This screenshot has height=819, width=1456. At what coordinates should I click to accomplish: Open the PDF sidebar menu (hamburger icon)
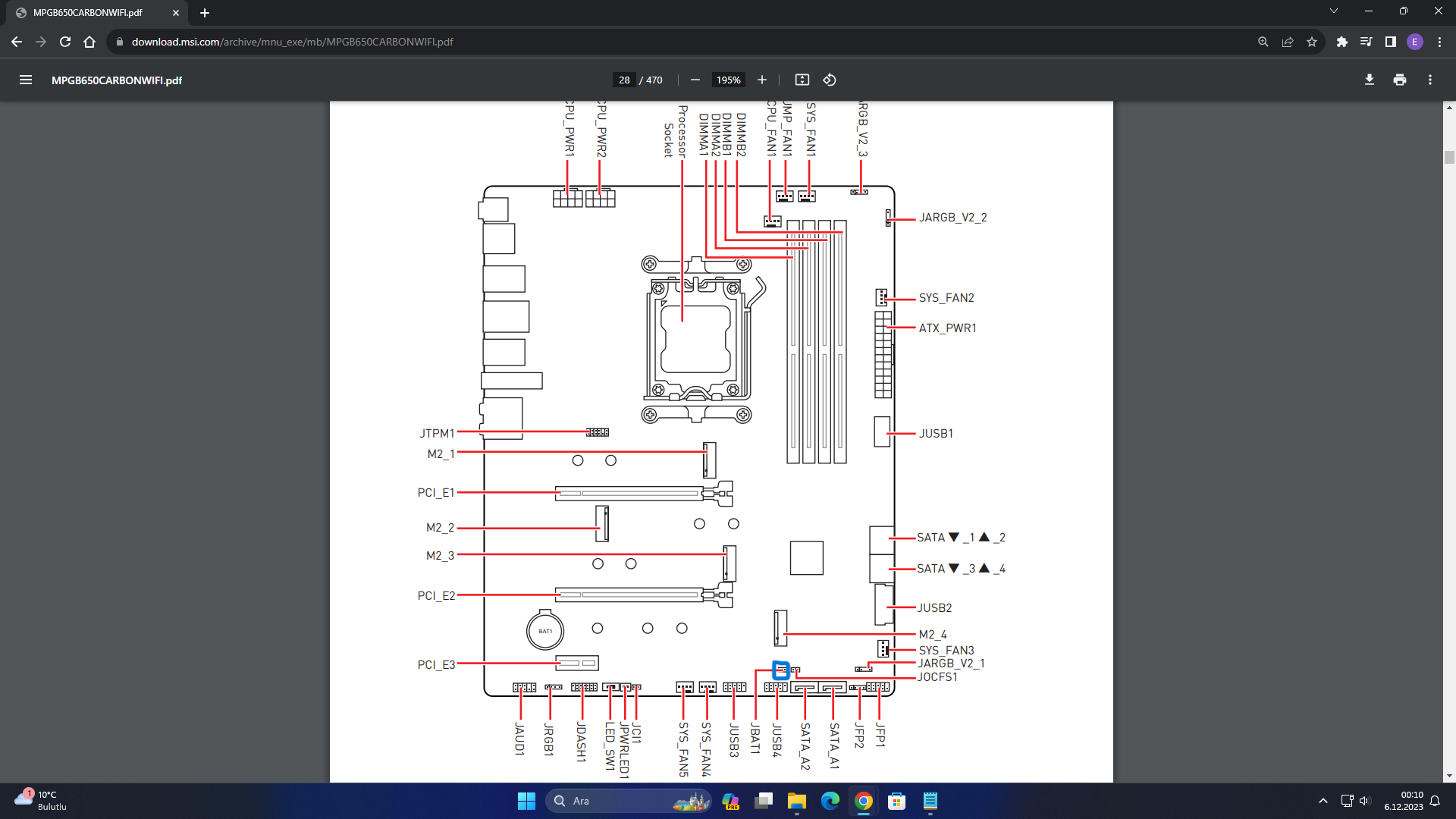(26, 80)
